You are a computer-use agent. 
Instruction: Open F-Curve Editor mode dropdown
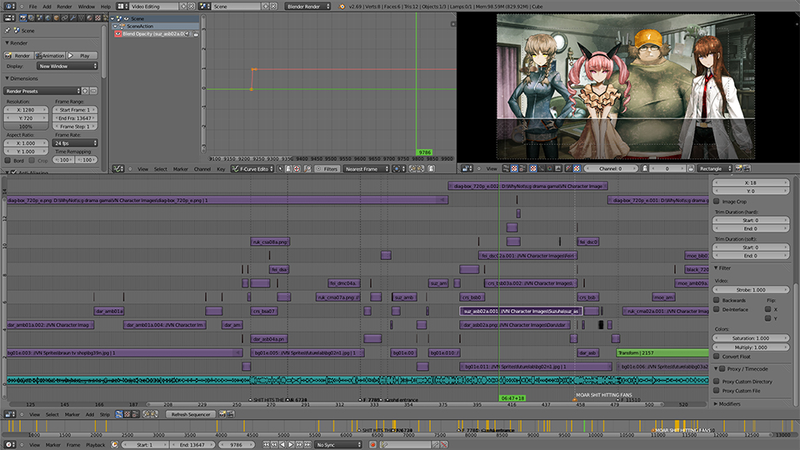(253, 168)
